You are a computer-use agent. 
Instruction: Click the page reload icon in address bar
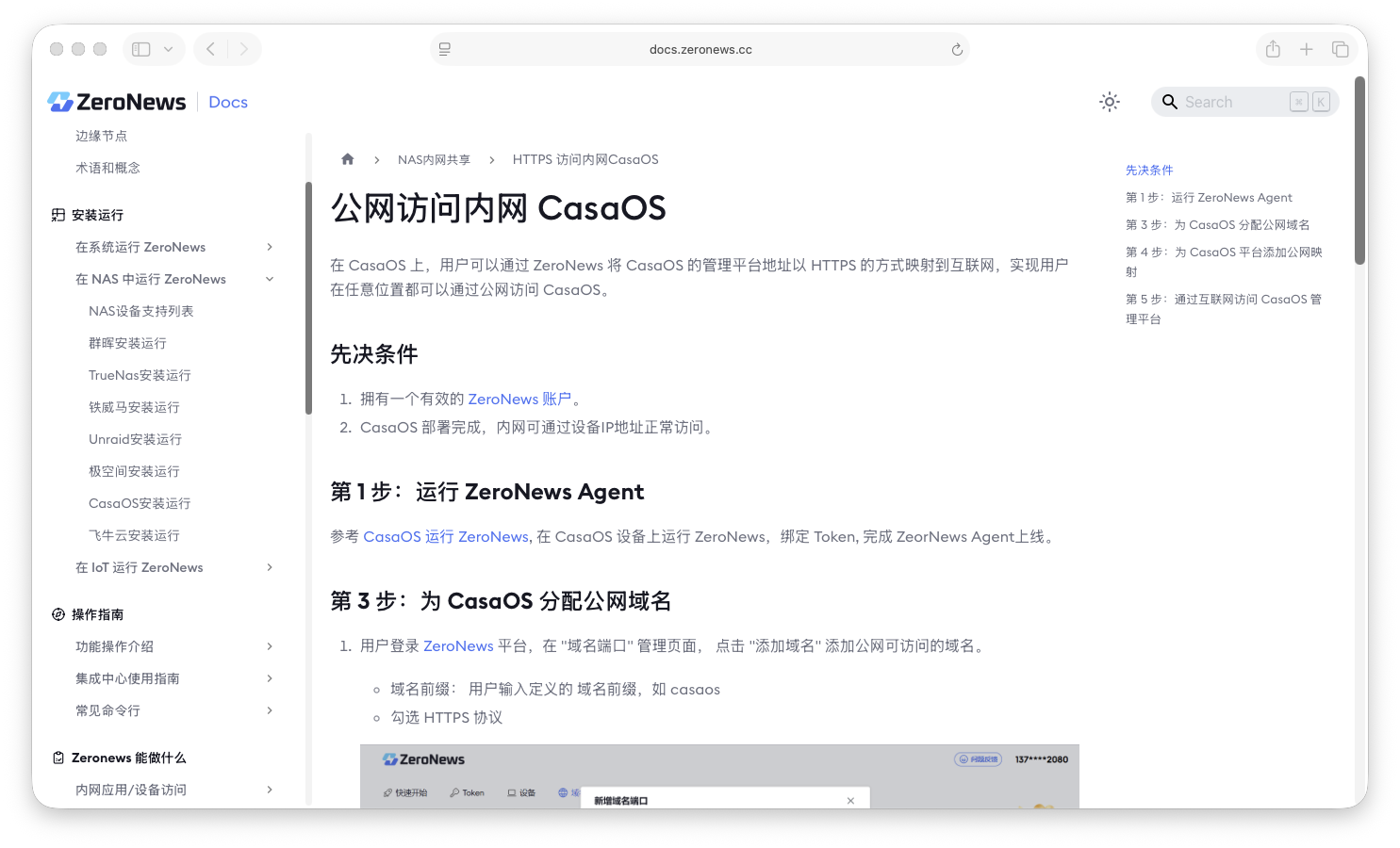[x=956, y=49]
